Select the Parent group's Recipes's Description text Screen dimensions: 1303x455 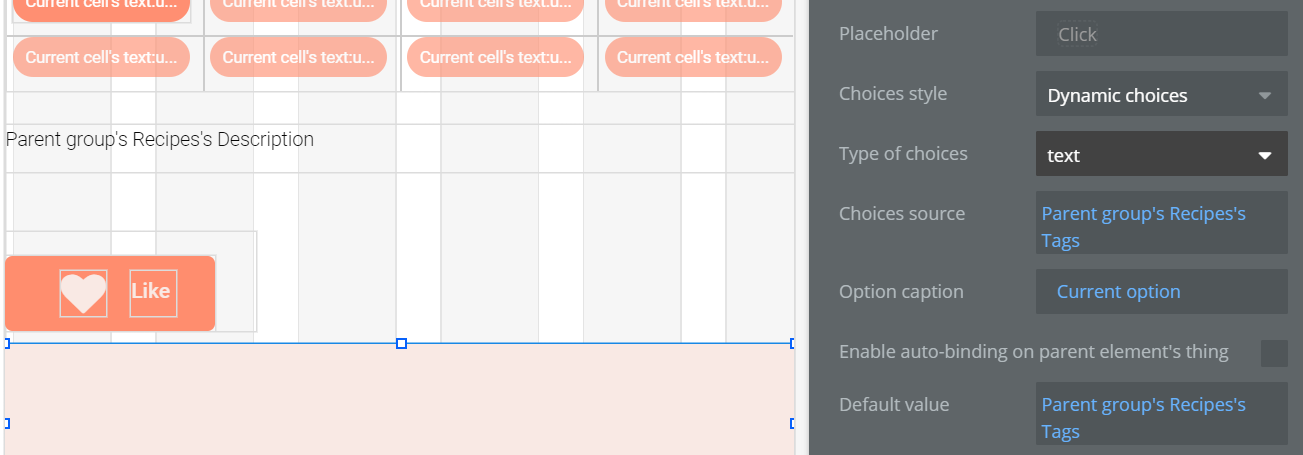[x=160, y=140]
